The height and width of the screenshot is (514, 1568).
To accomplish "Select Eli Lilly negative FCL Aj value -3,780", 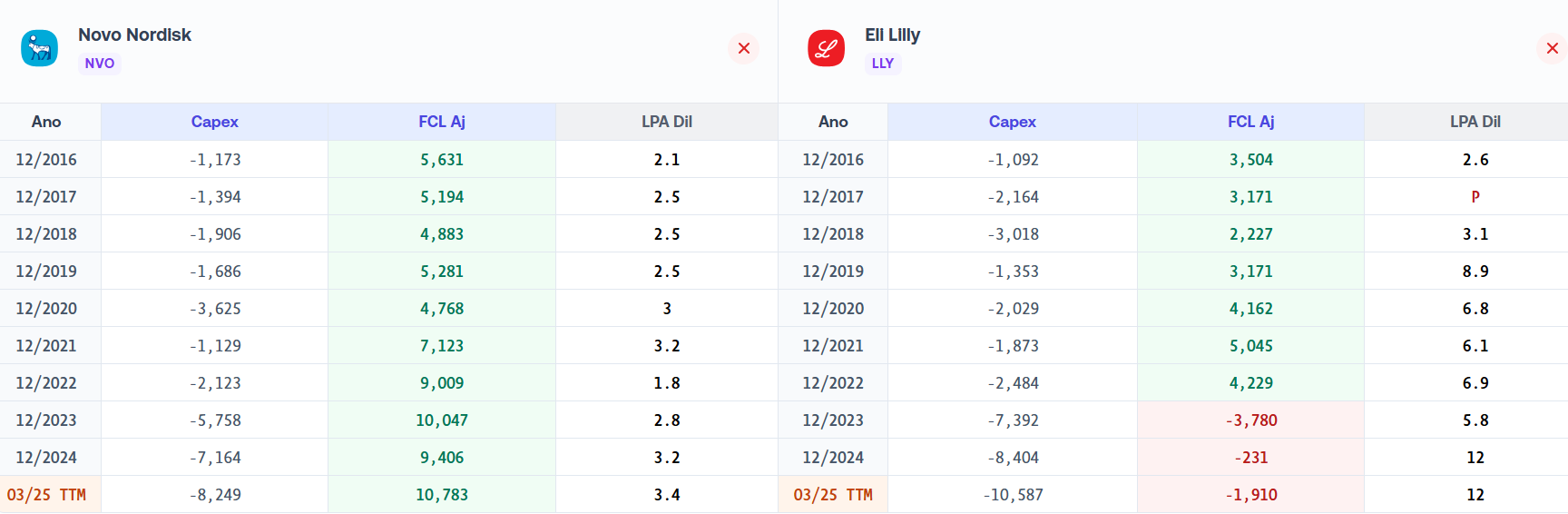I will (1251, 420).
